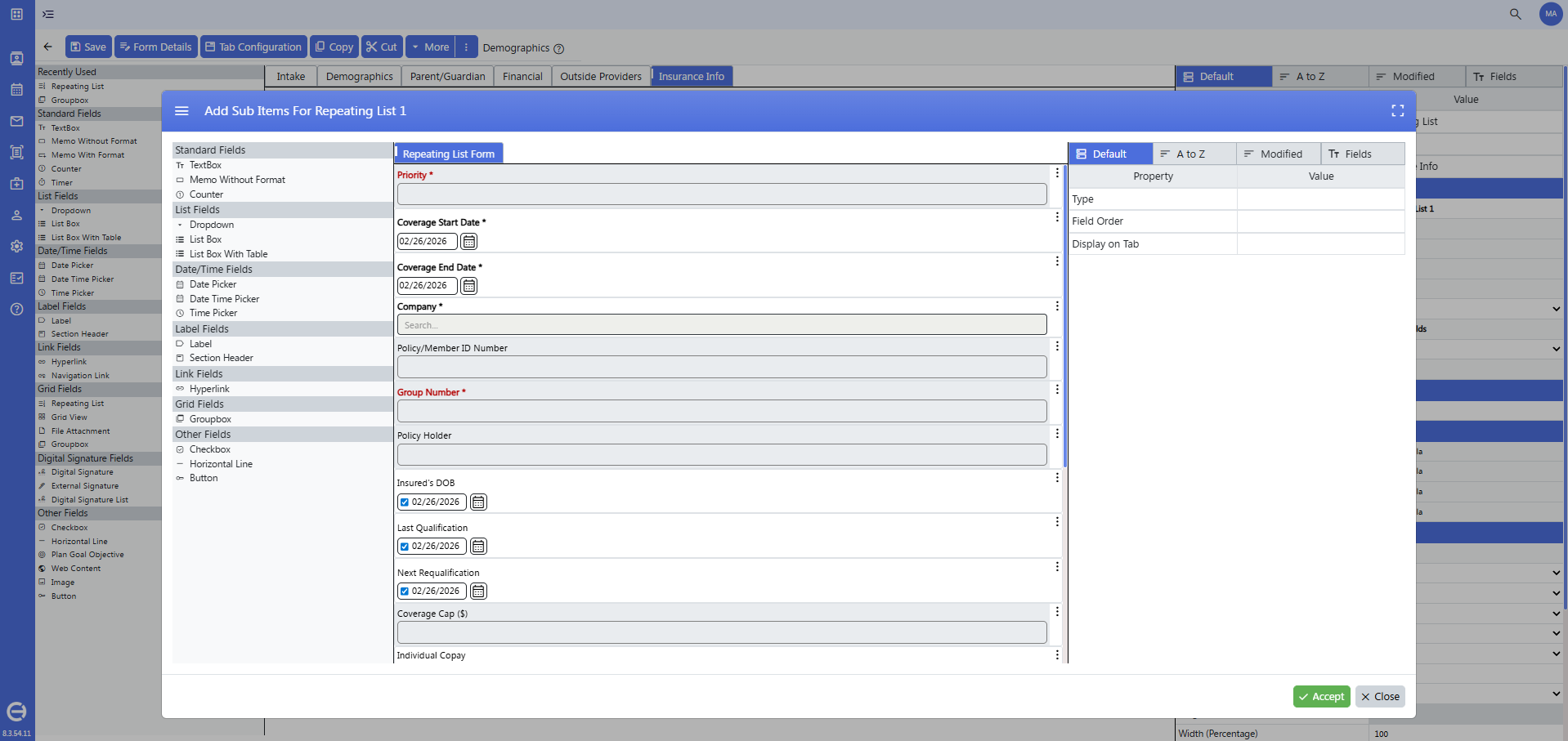
Task: Open the Company search dropdown
Action: tap(722, 325)
